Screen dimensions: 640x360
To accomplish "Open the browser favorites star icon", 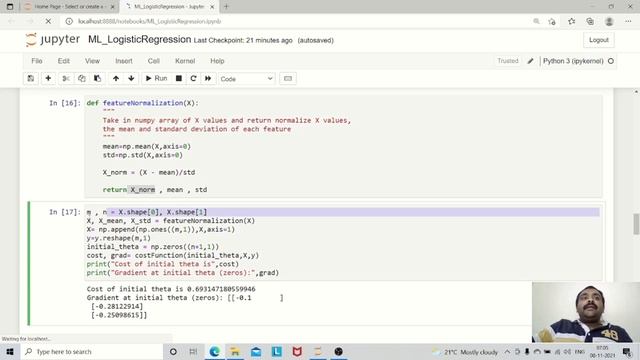I will [x=571, y=21].
